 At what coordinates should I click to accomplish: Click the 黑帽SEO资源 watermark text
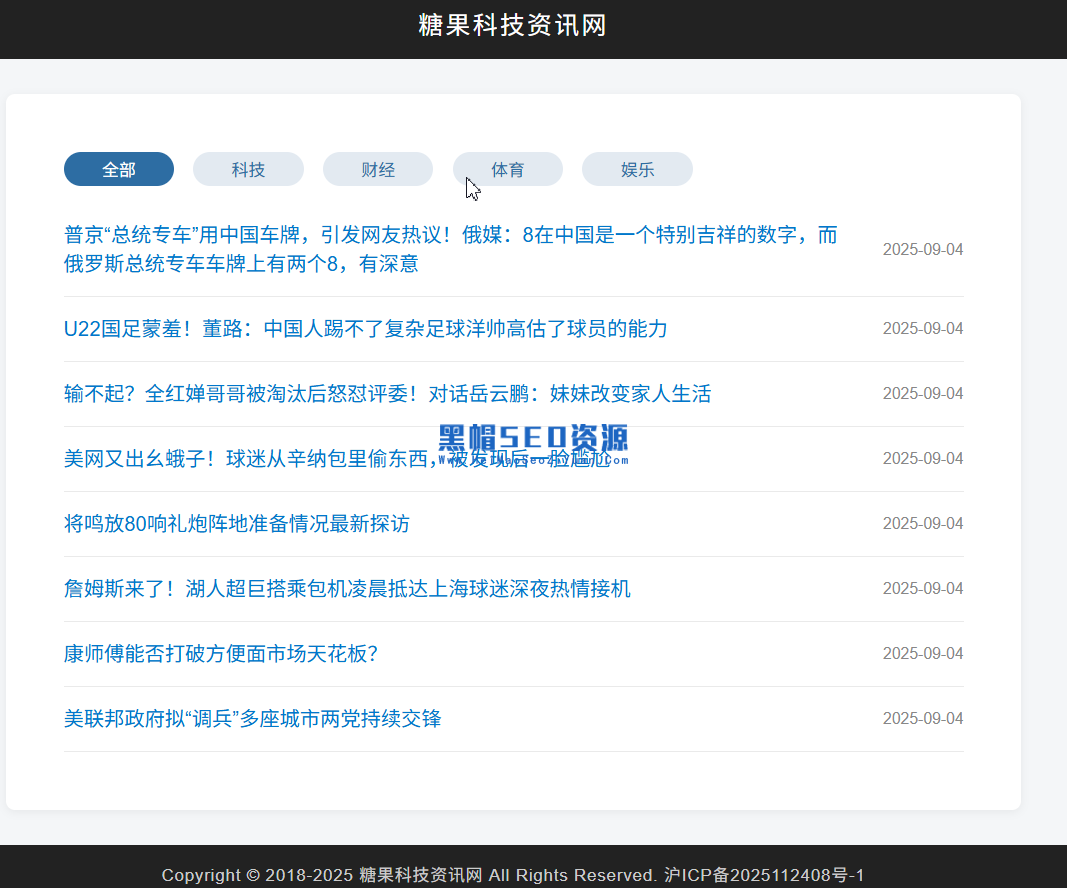pyautogui.click(x=533, y=440)
